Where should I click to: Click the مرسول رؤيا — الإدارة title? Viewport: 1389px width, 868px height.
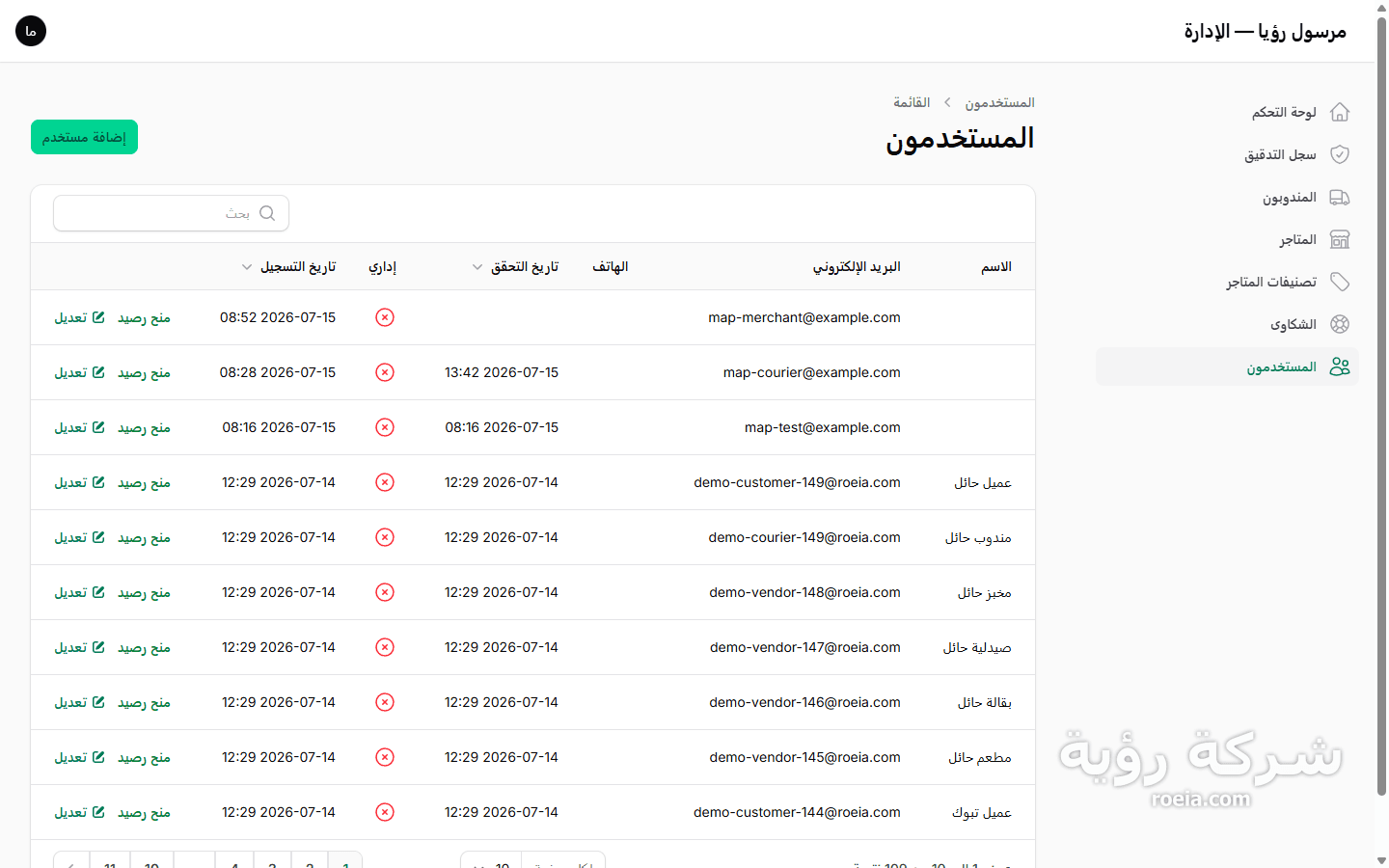1266,31
